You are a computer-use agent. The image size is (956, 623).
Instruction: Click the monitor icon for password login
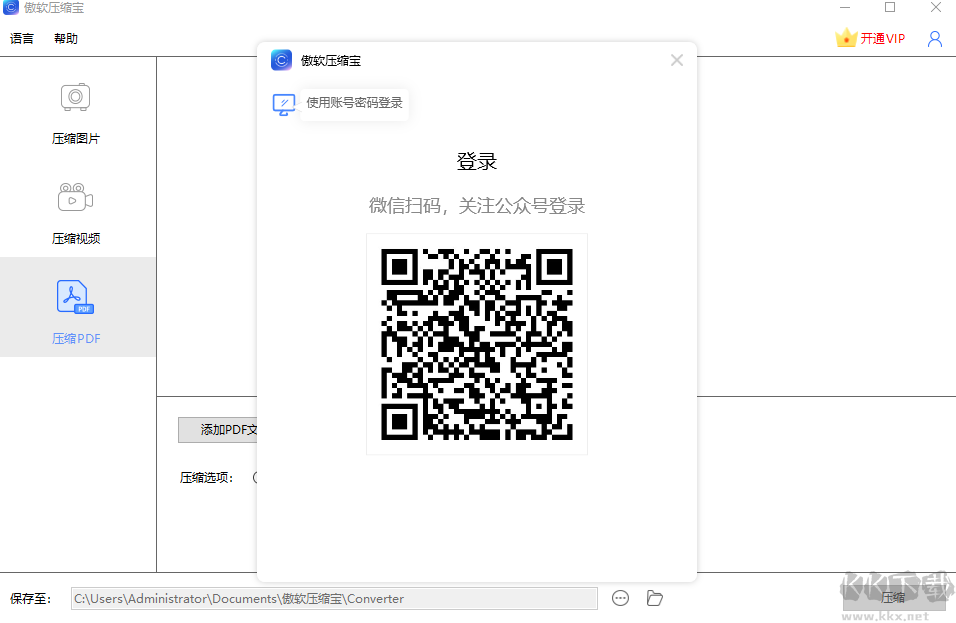point(284,102)
